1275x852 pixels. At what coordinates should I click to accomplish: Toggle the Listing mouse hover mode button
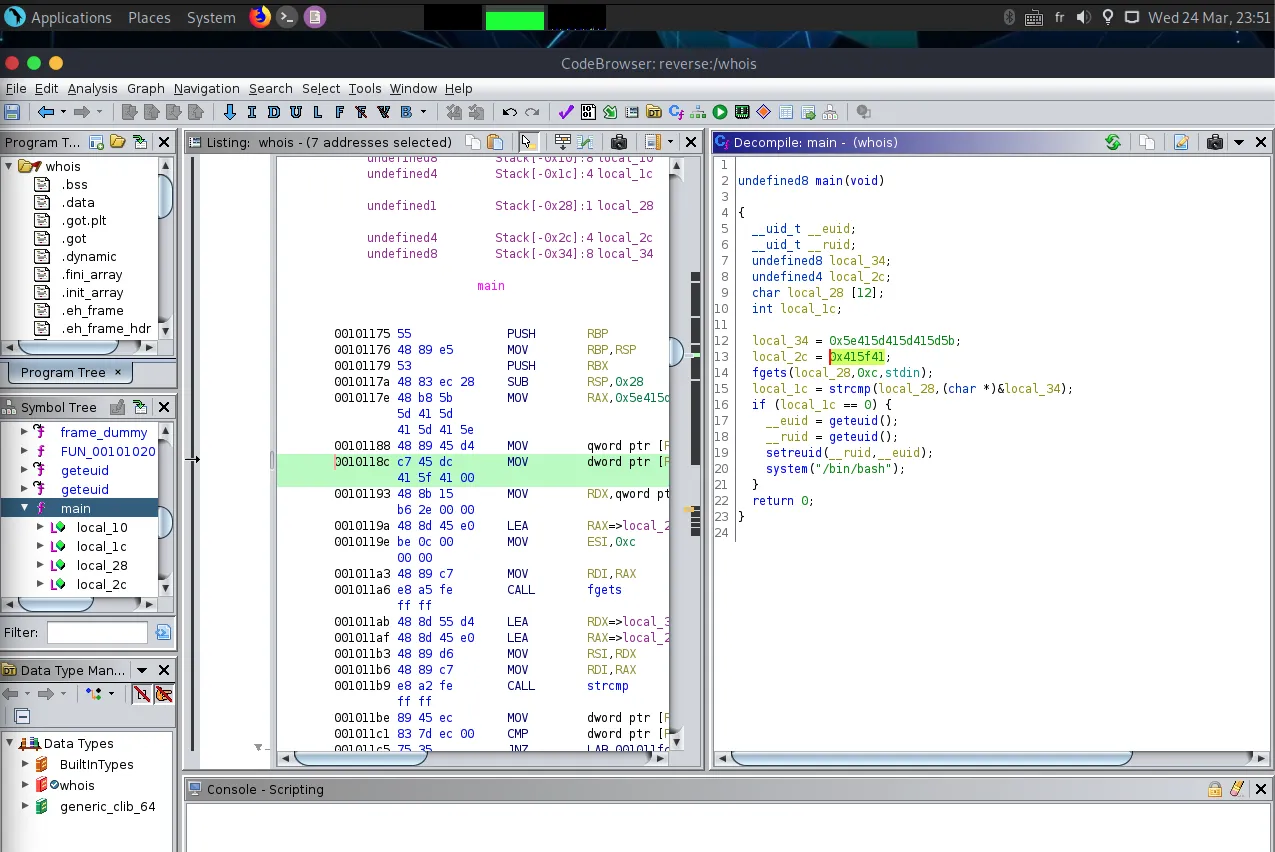[528, 142]
